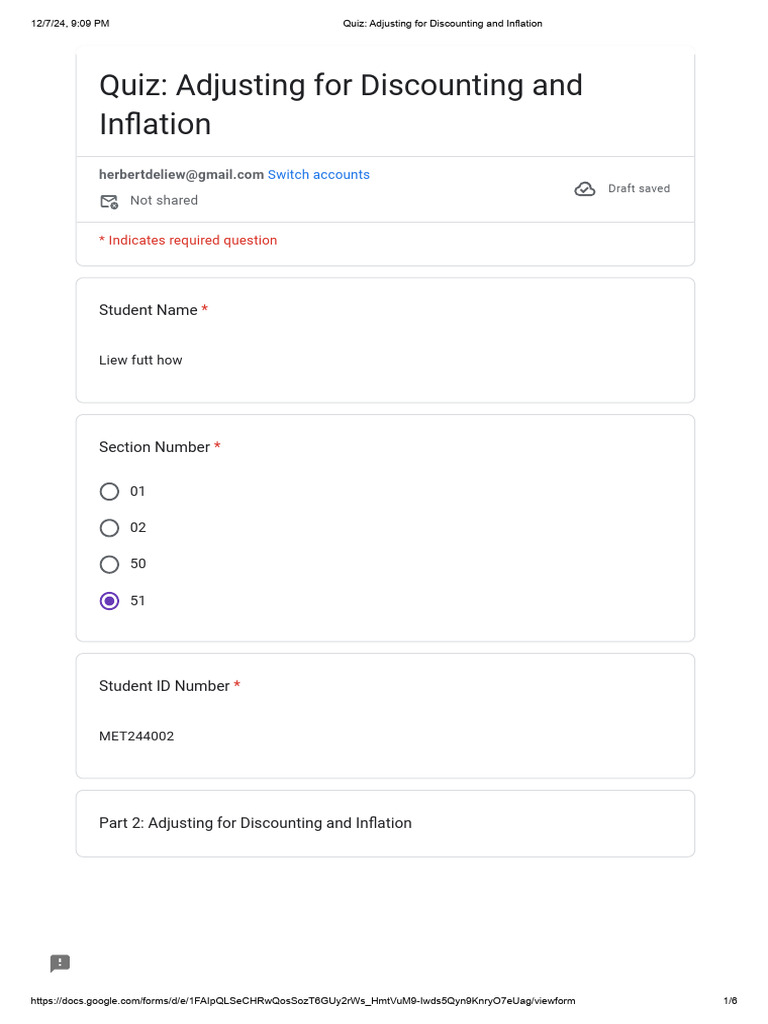Click the Switch accounts link
Screen dimensions: 768x1024
pos(318,175)
